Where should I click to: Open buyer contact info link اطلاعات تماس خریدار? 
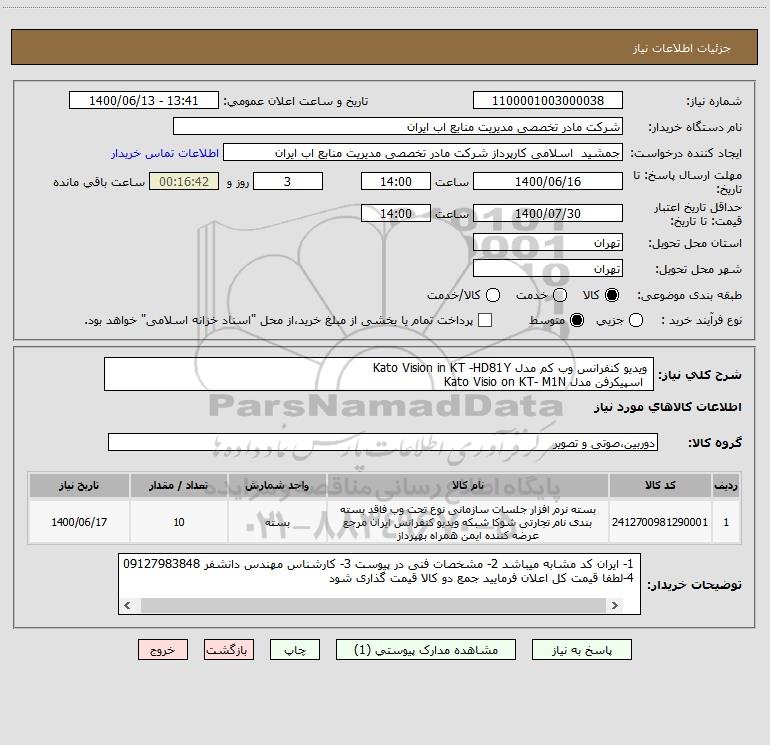(165, 153)
